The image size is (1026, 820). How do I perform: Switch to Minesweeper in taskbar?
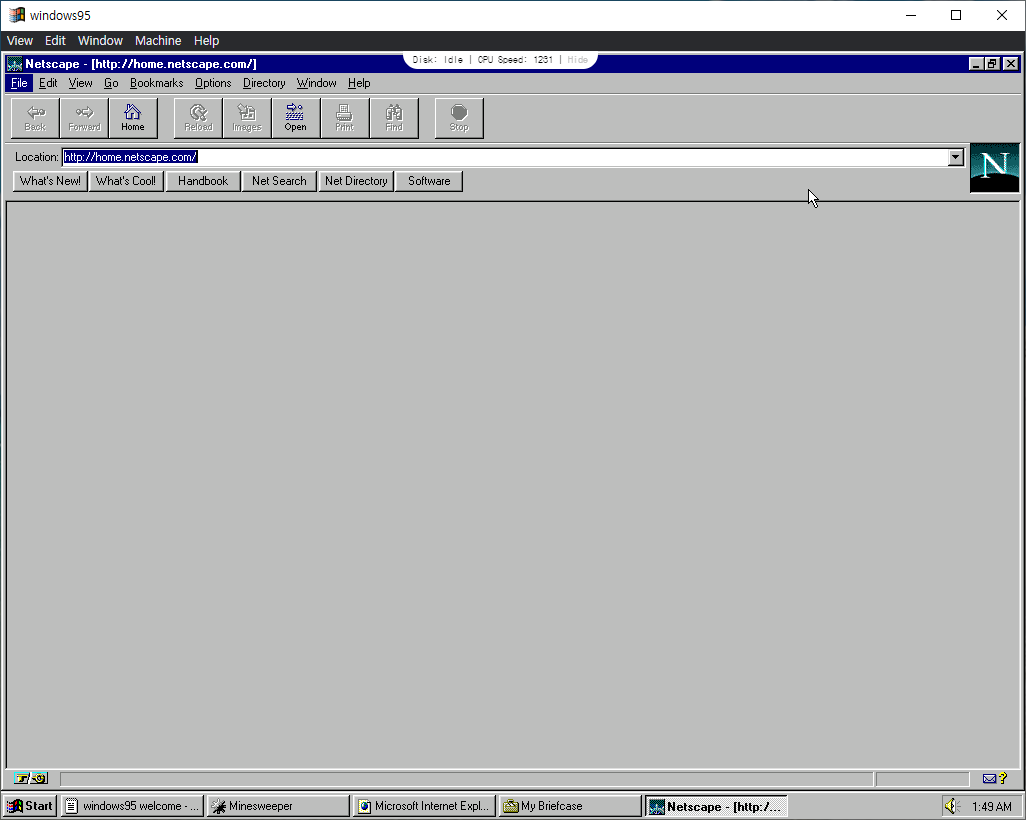tap(278, 806)
